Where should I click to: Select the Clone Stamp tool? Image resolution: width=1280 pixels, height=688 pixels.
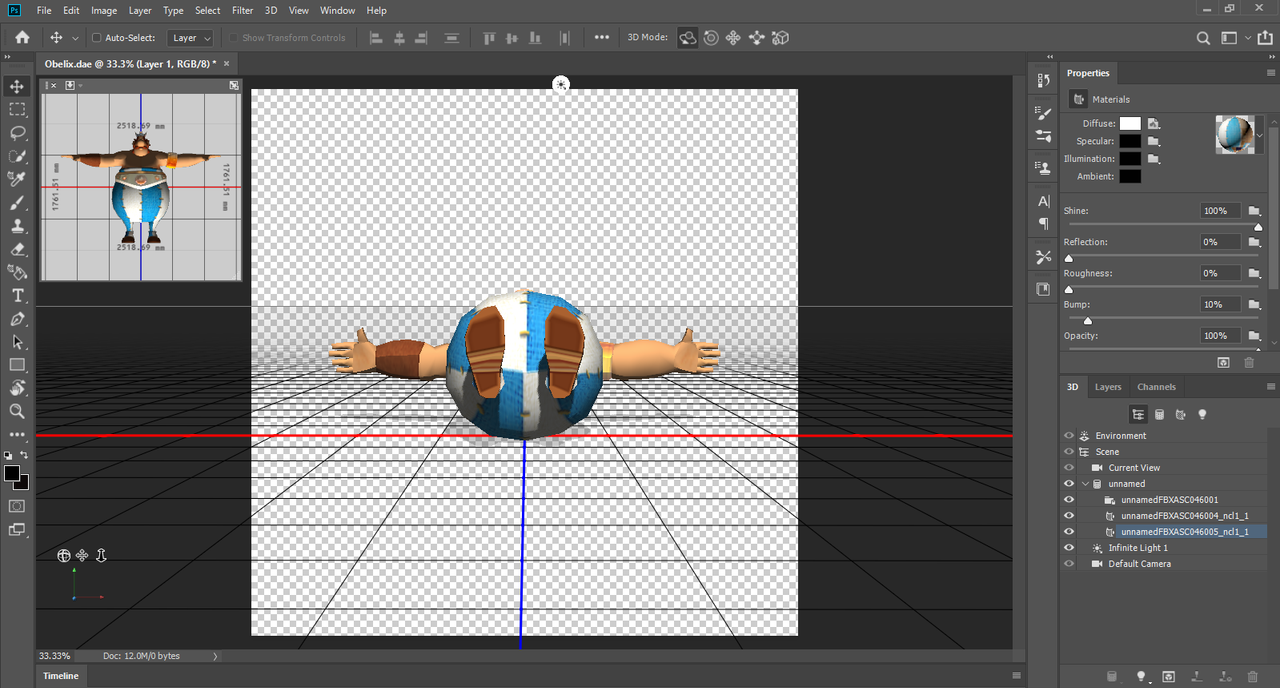coord(17,226)
